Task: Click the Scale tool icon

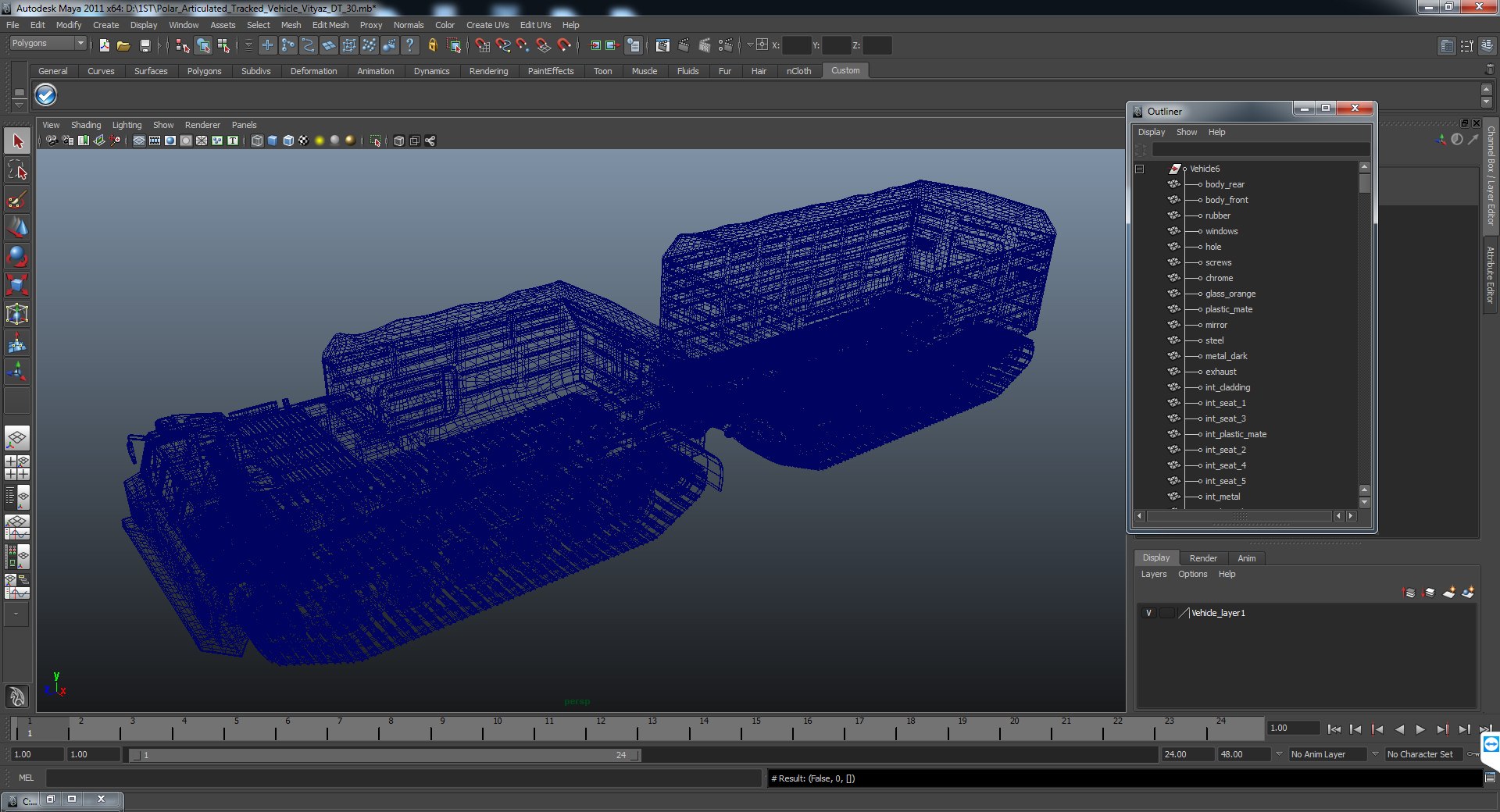Action: (x=17, y=284)
